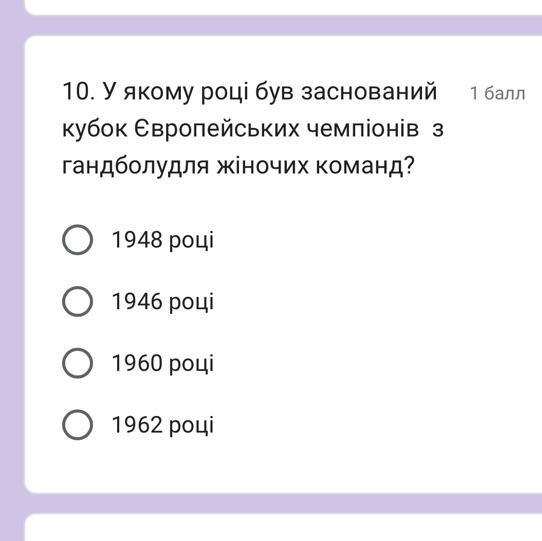The width and height of the screenshot is (542, 541).
Task: Click question 10 title text
Action: coord(253,129)
